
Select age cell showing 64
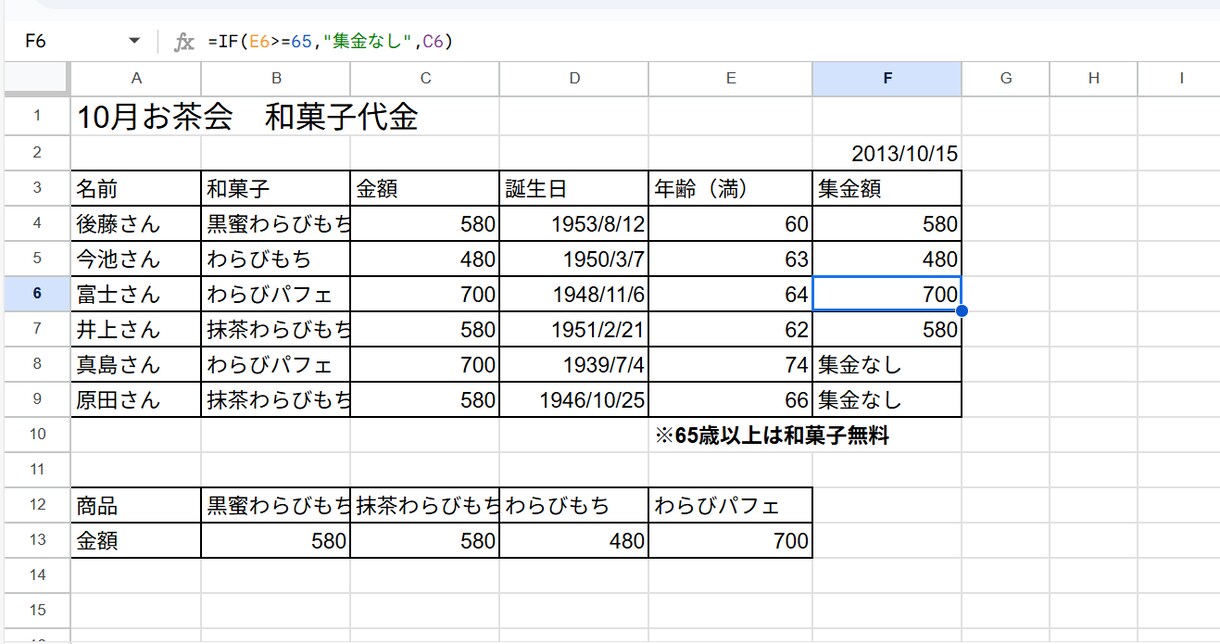pos(730,294)
